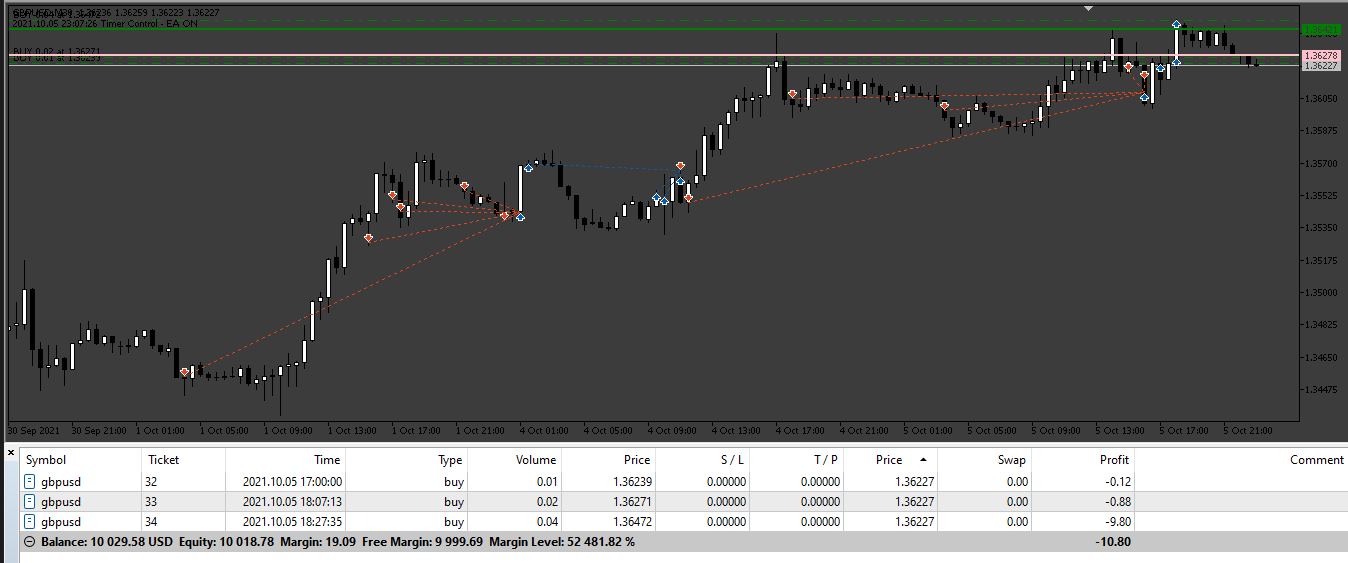This screenshot has width=1348, height=563.
Task: Sort orders by the Type column header
Action: click(x=450, y=460)
